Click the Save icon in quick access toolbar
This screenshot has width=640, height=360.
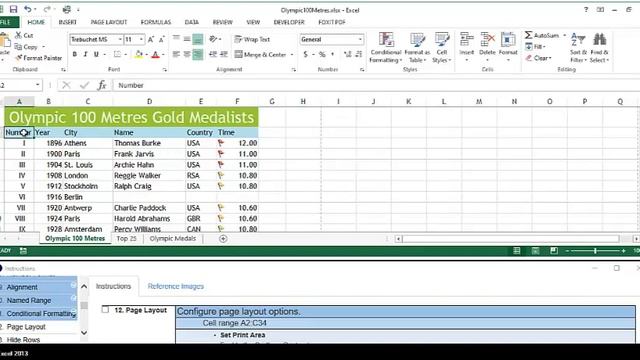[13, 9]
